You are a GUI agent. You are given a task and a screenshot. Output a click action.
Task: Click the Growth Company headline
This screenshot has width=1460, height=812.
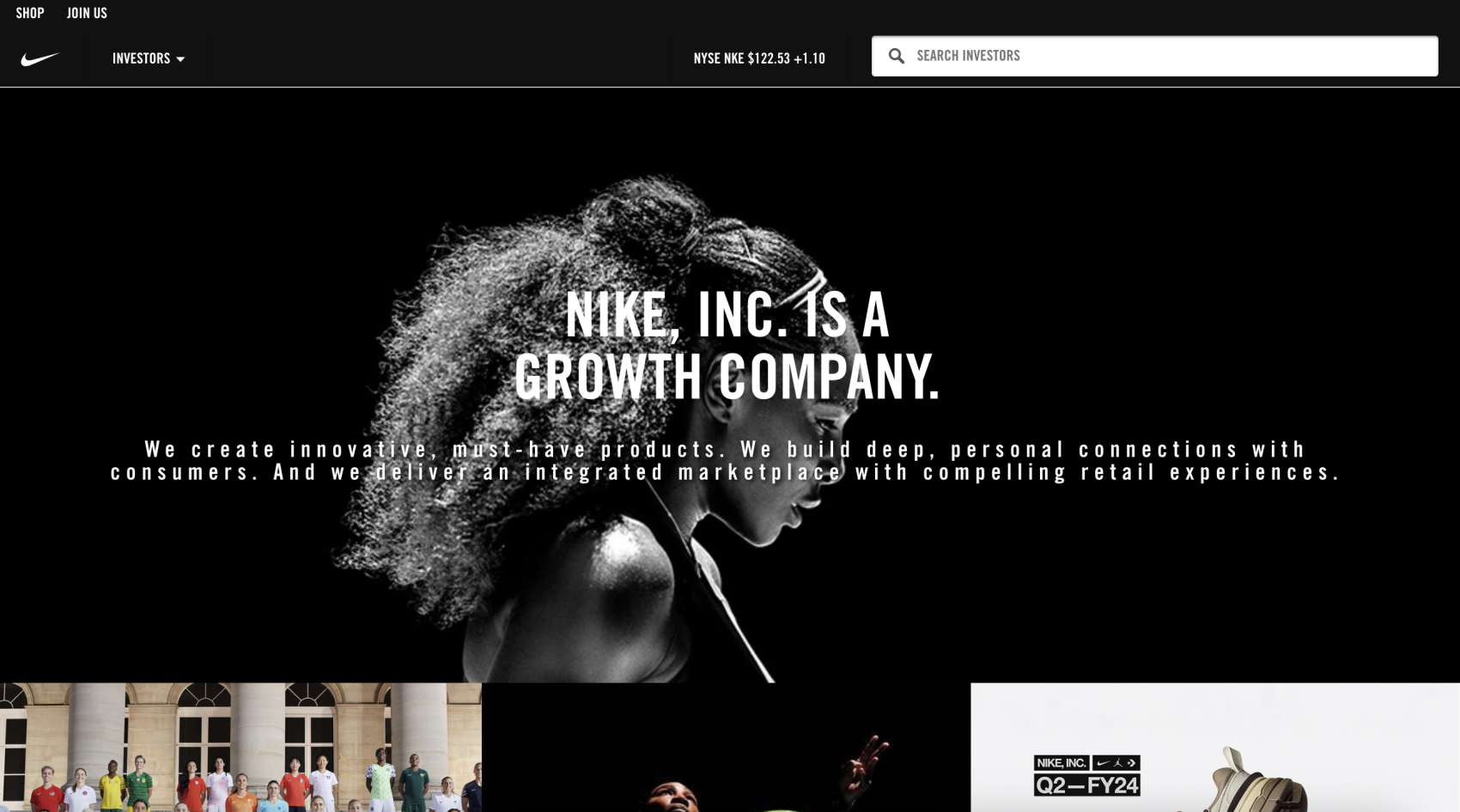(x=727, y=346)
